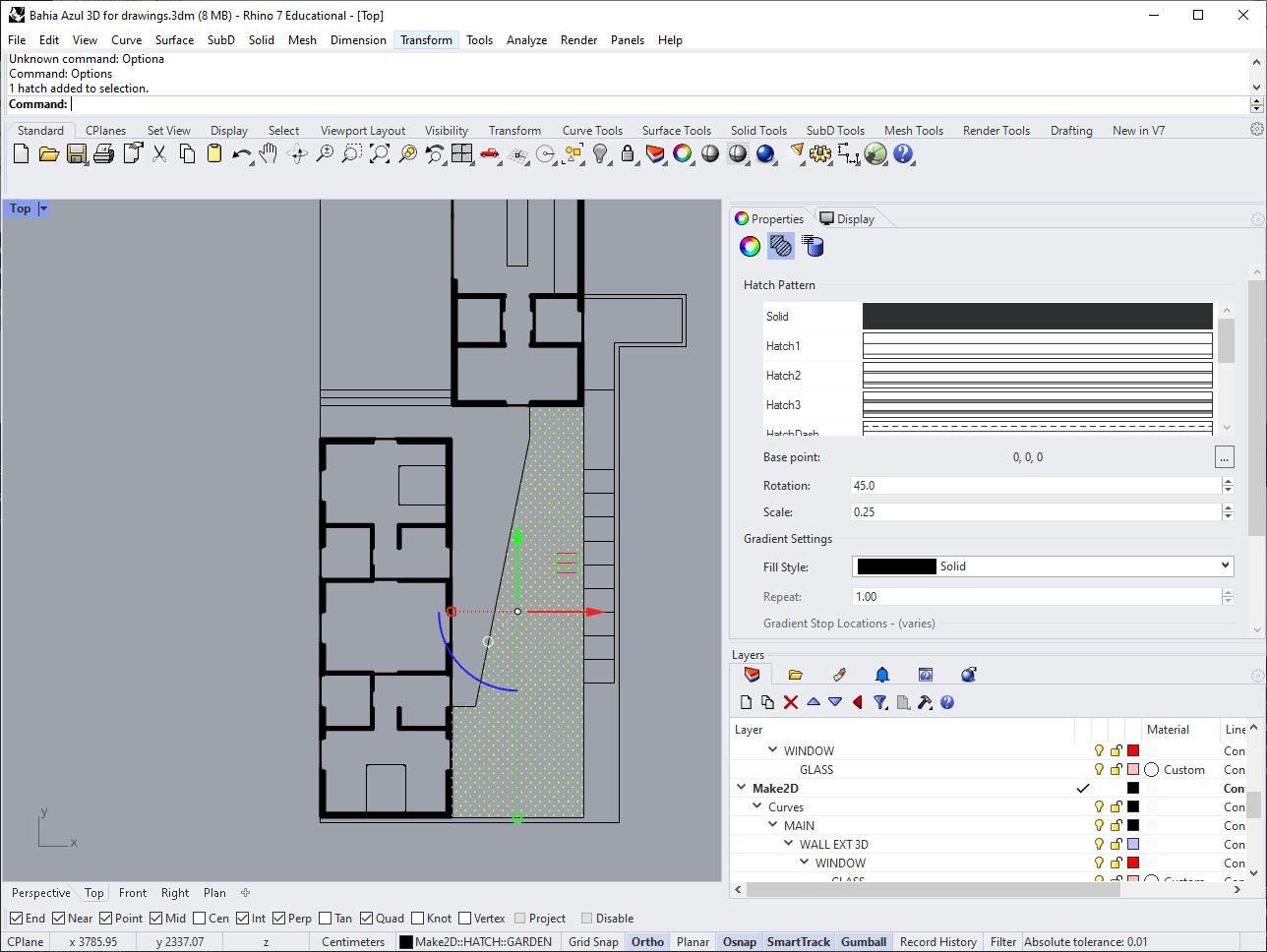Toggle the Knot osnap checkbox
The width and height of the screenshot is (1267, 952).
click(418, 919)
